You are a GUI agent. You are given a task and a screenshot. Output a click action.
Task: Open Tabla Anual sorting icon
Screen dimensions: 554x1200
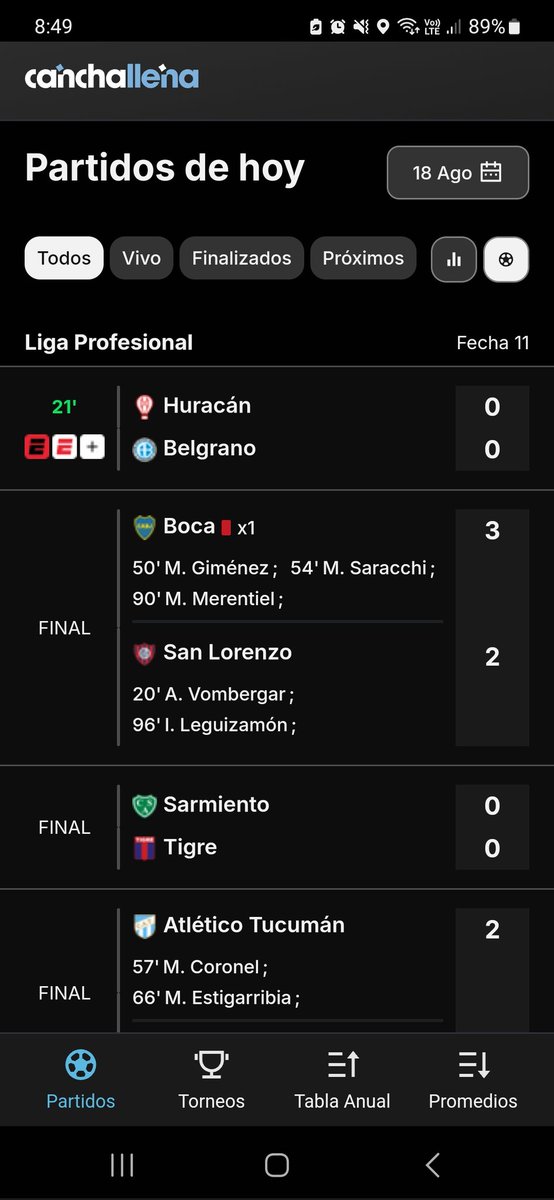pos(343,1065)
